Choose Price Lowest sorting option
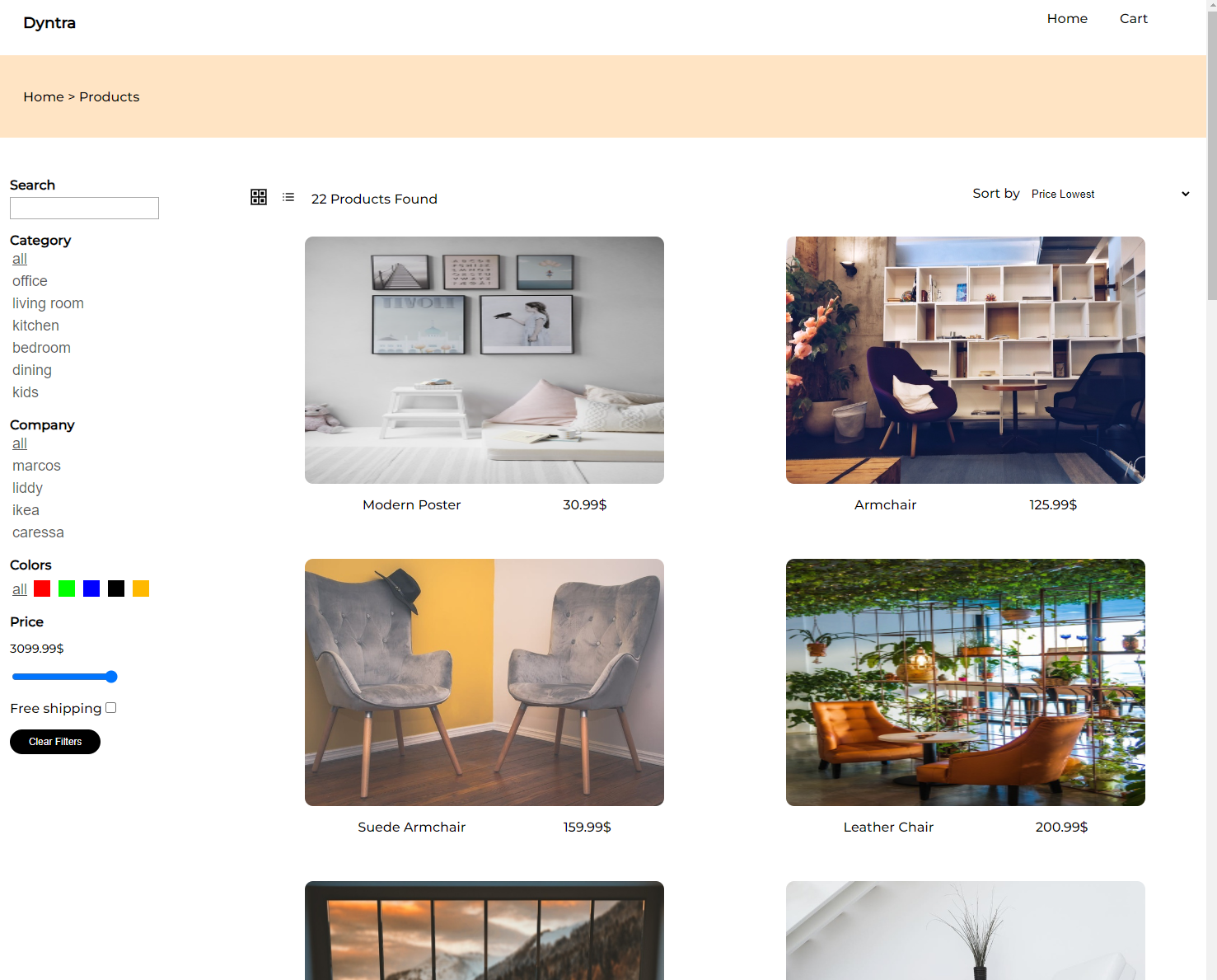 (x=1063, y=194)
